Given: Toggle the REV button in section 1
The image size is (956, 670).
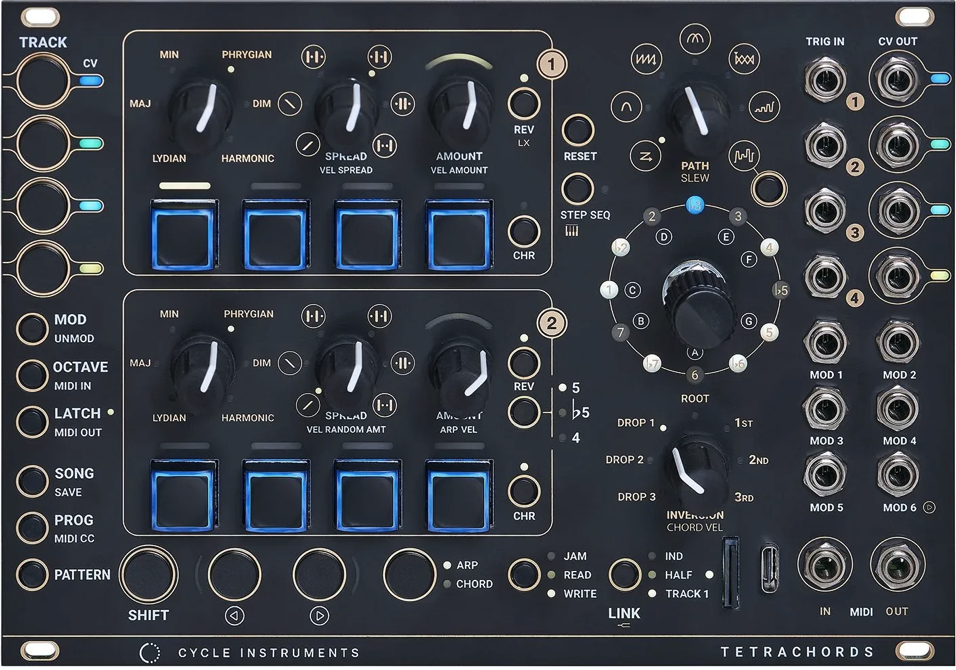Looking at the screenshot, I should tap(524, 103).
